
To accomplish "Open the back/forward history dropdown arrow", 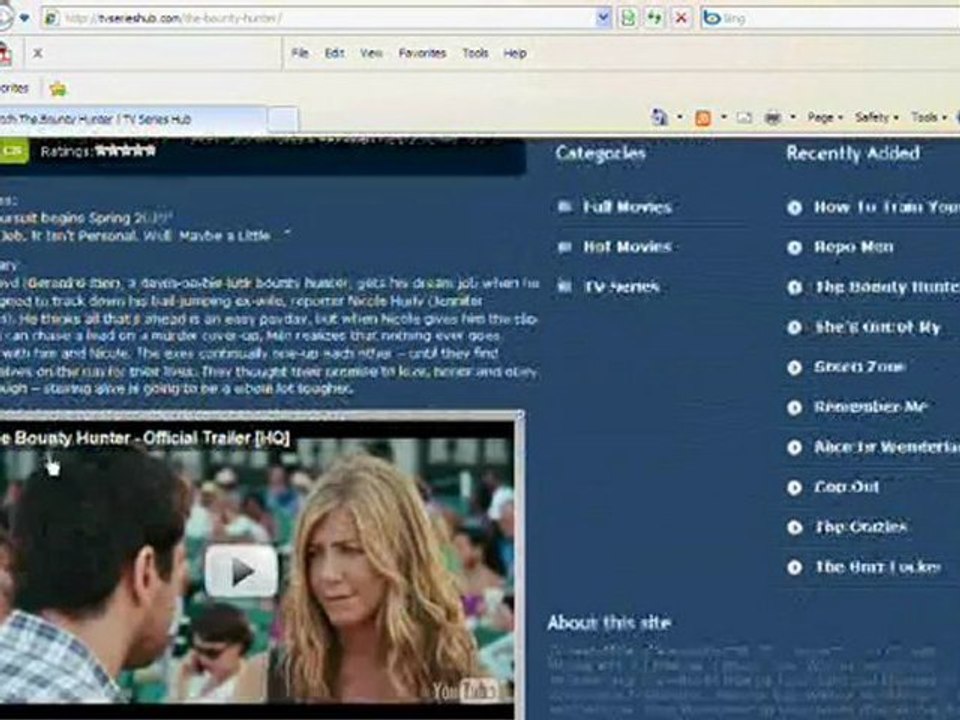I will tap(24, 18).
